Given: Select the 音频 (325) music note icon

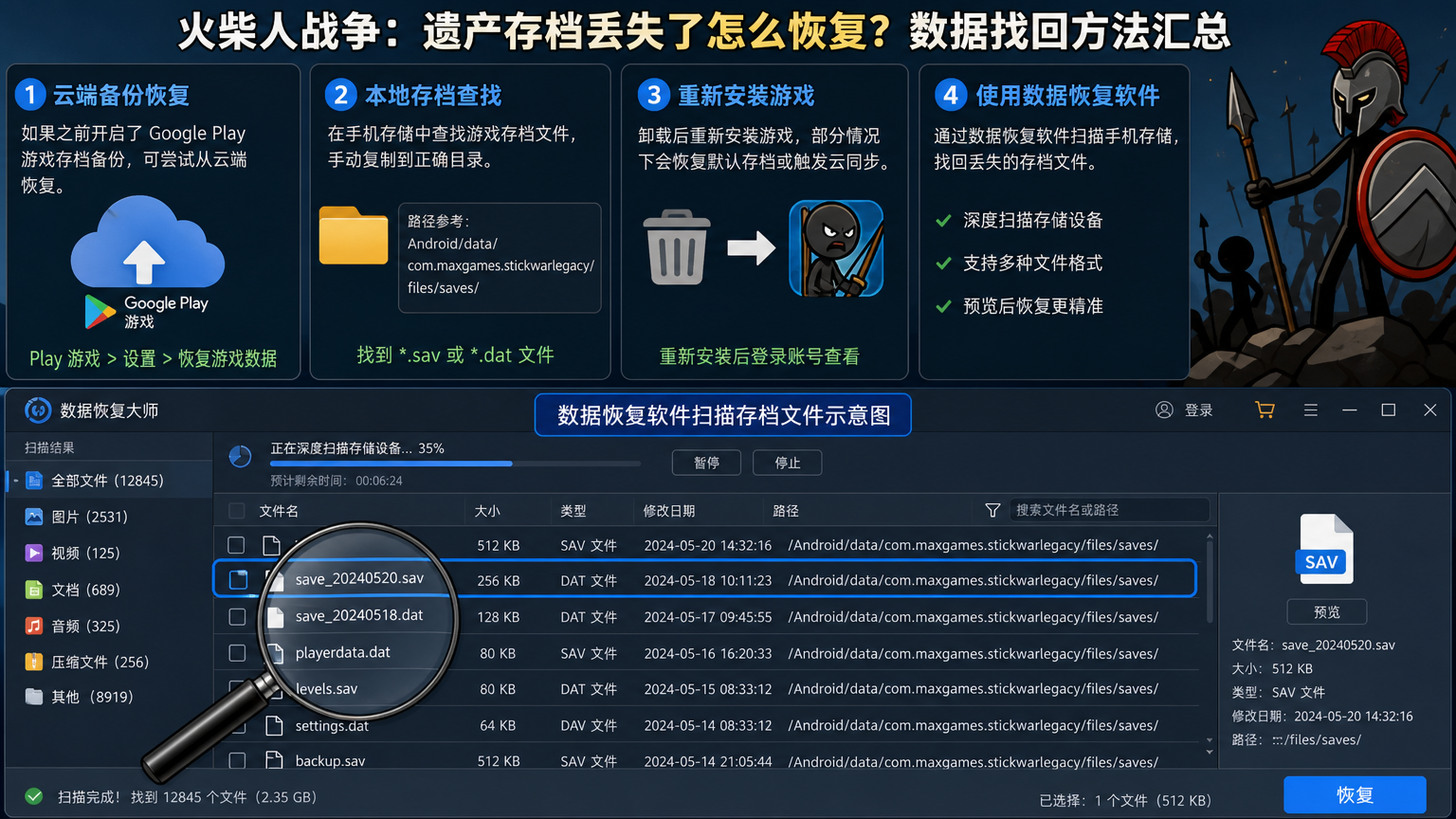Looking at the screenshot, I should pos(34,626).
